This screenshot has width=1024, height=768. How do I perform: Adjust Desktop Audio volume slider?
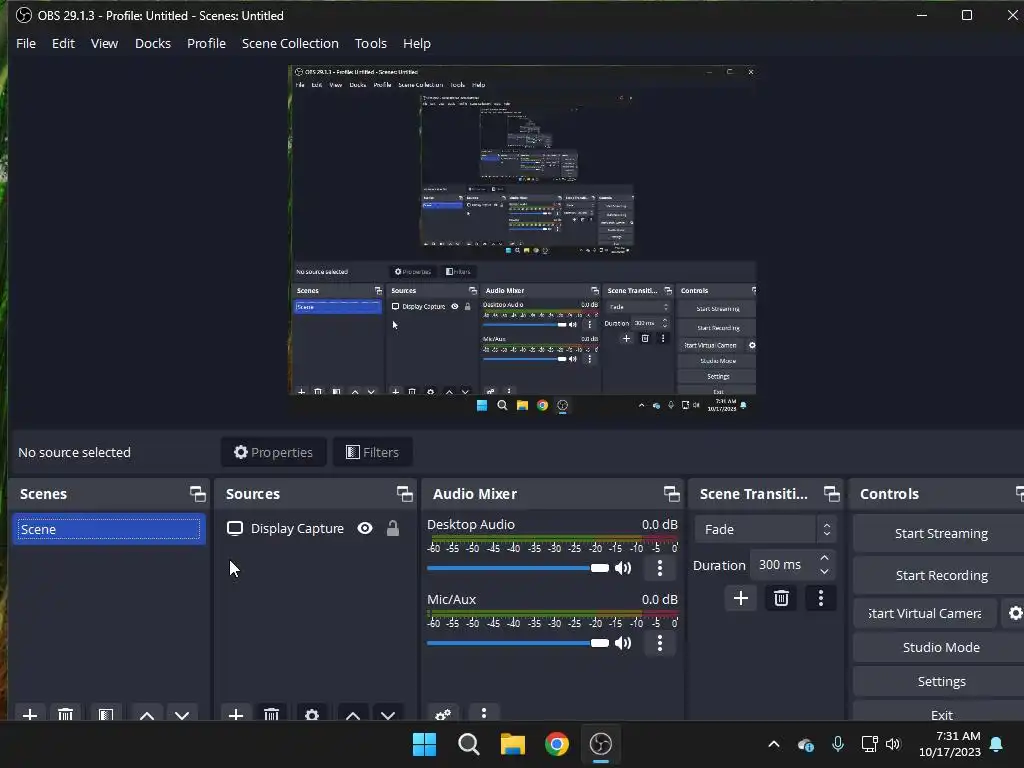click(518, 568)
